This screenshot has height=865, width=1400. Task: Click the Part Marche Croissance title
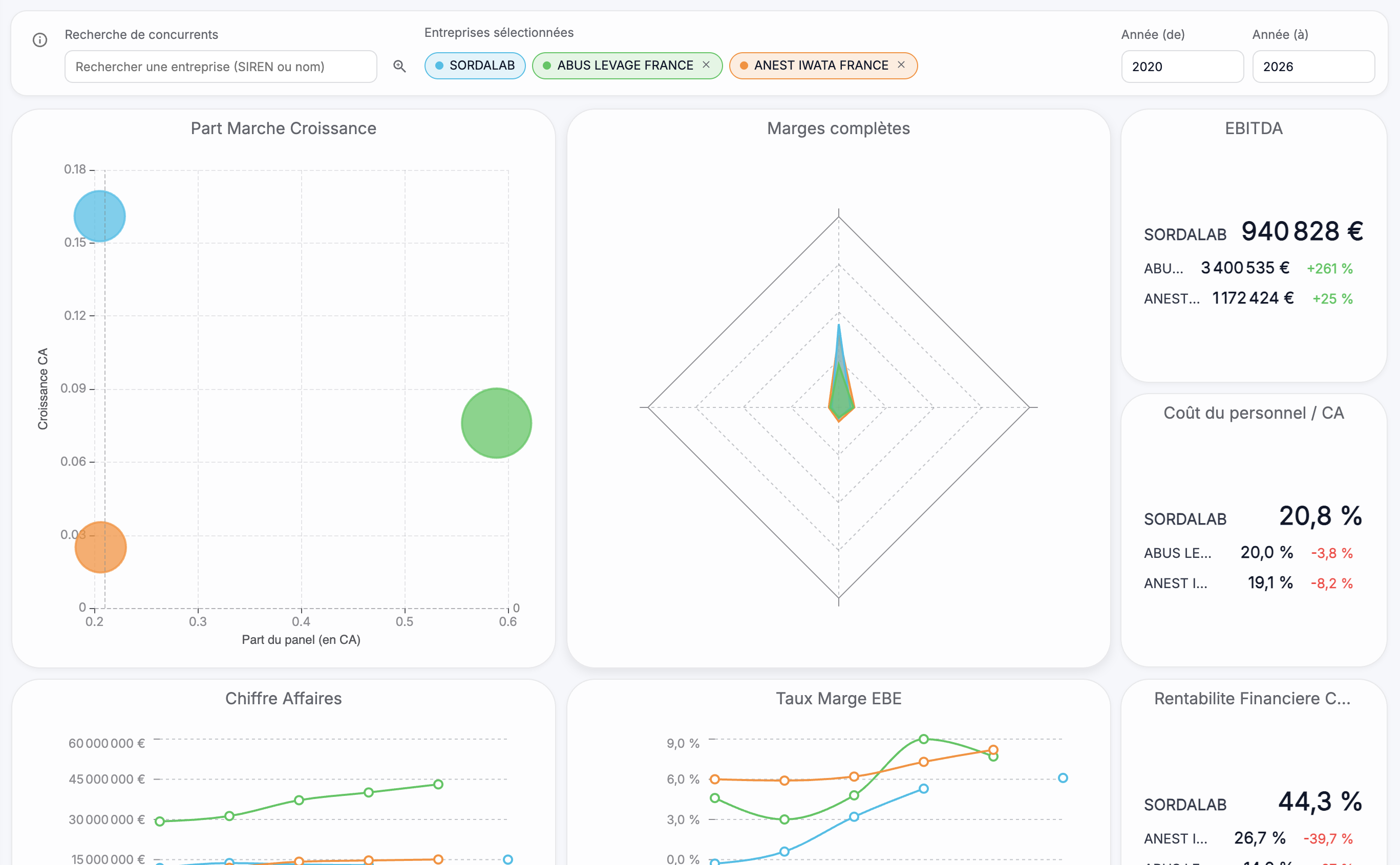[283, 128]
